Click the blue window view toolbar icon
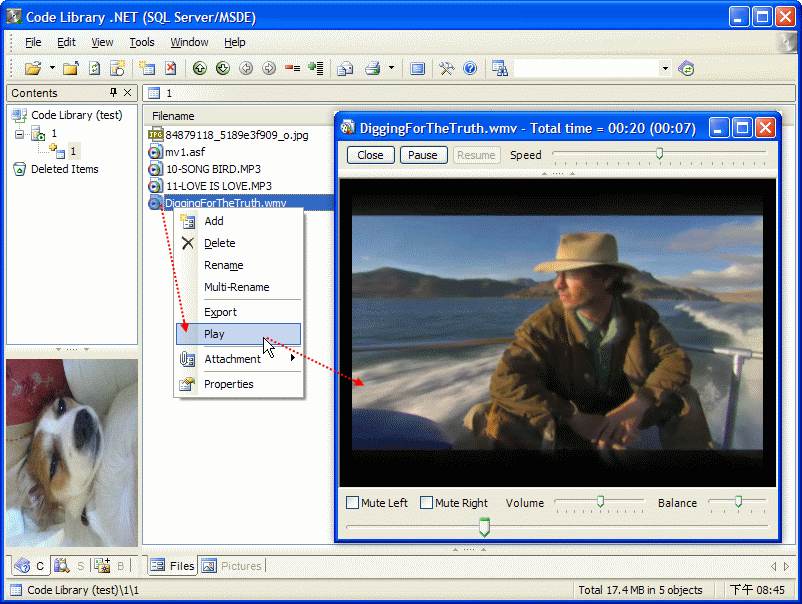This screenshot has width=802, height=604. [x=417, y=68]
